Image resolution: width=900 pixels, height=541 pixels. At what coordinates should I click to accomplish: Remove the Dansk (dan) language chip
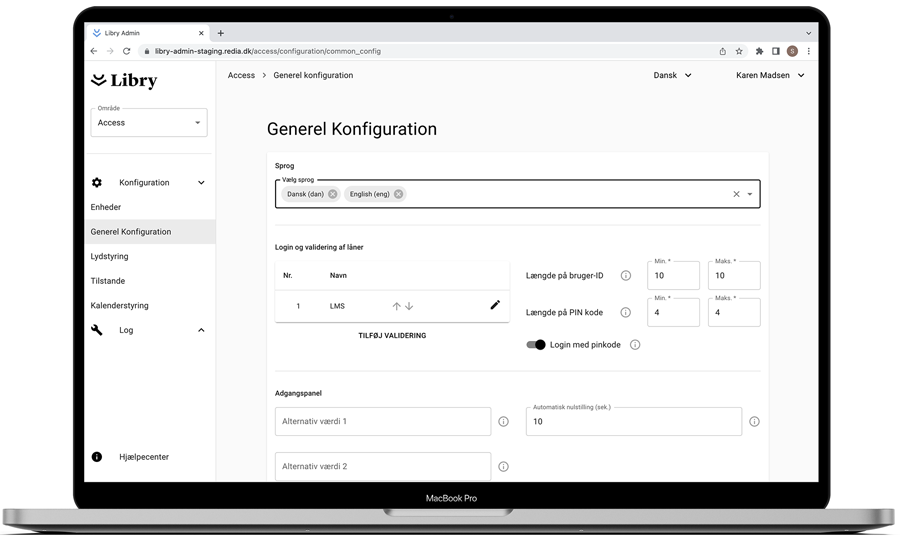[x=333, y=194]
